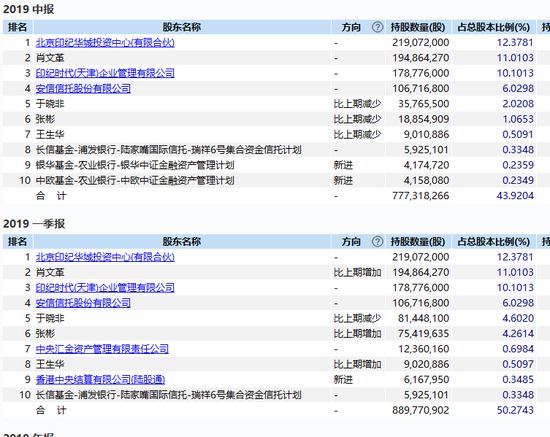Open 北京印纪华城投资中心 link in 2019 一季报
The height and width of the screenshot is (437, 550).
pos(105,257)
